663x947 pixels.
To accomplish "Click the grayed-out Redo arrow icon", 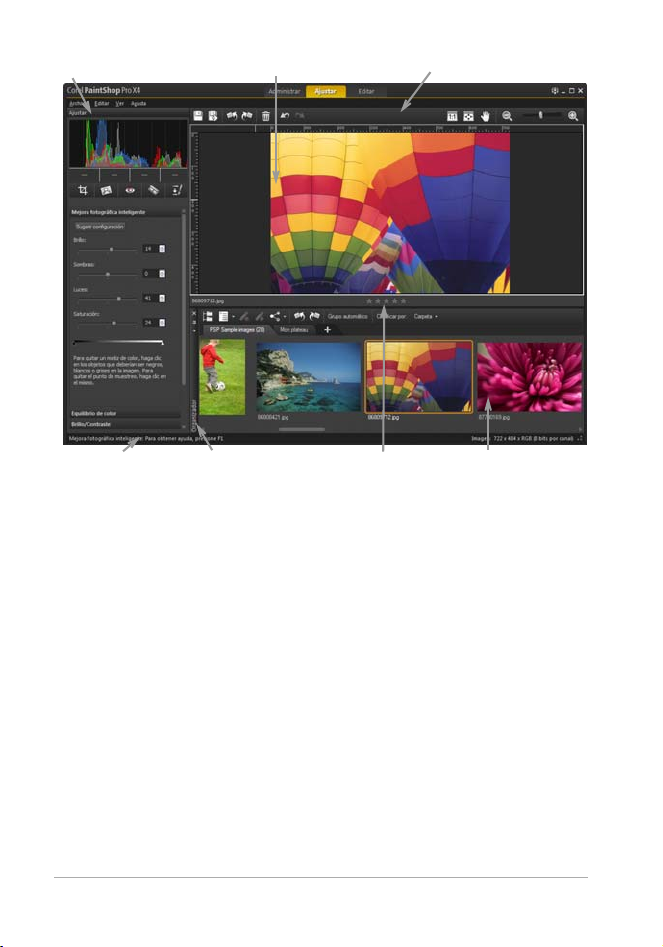I will coord(300,115).
